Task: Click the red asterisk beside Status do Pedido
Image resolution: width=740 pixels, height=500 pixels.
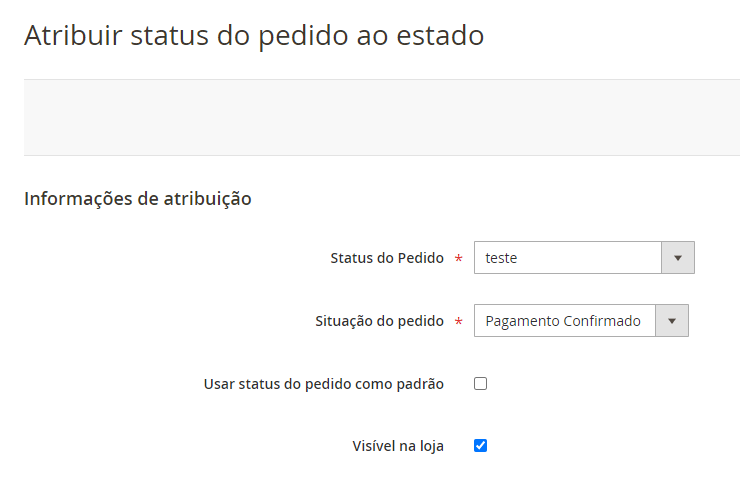Action: 458,259
